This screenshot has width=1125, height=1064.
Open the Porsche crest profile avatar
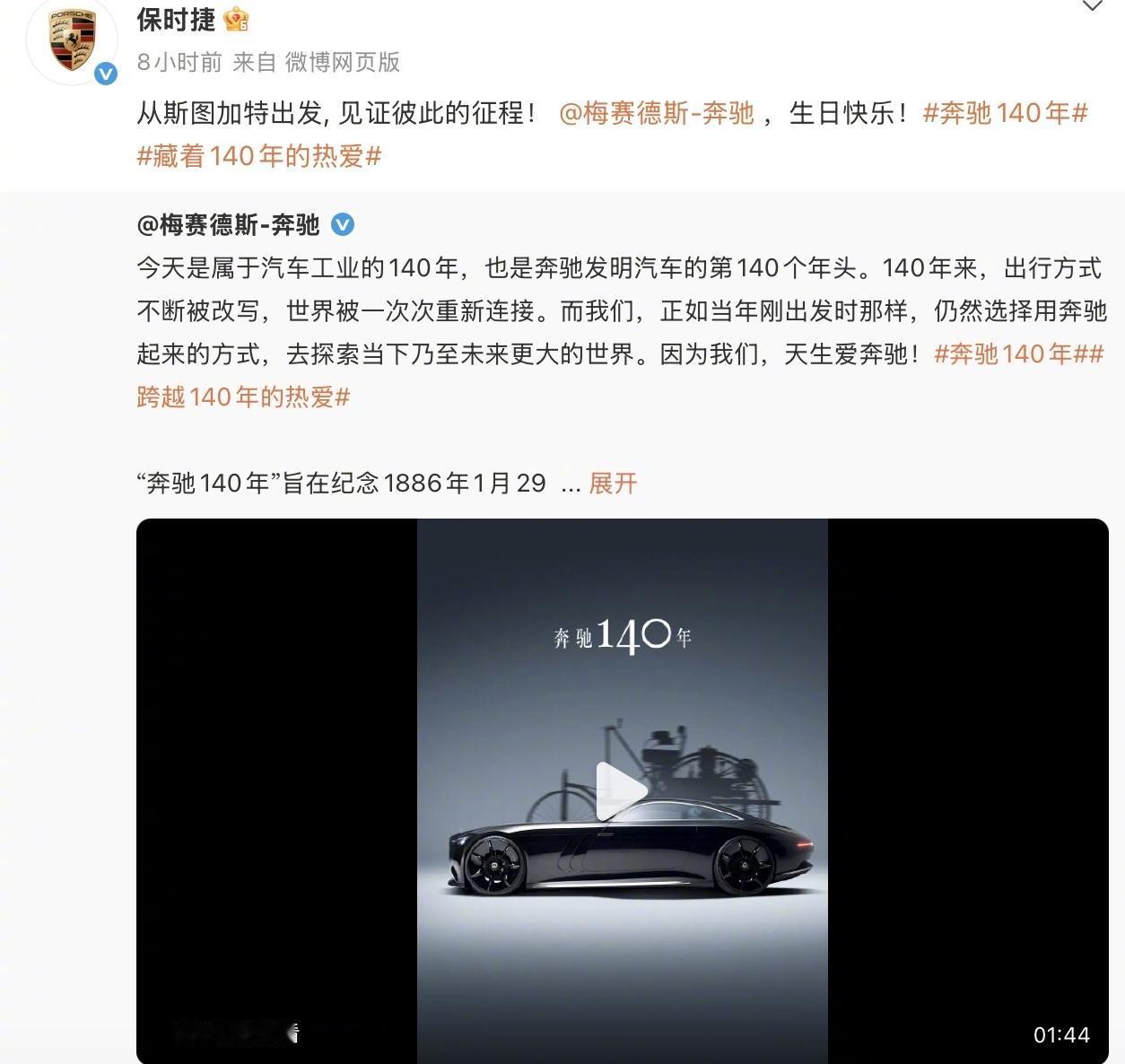pyautogui.click(x=72, y=41)
